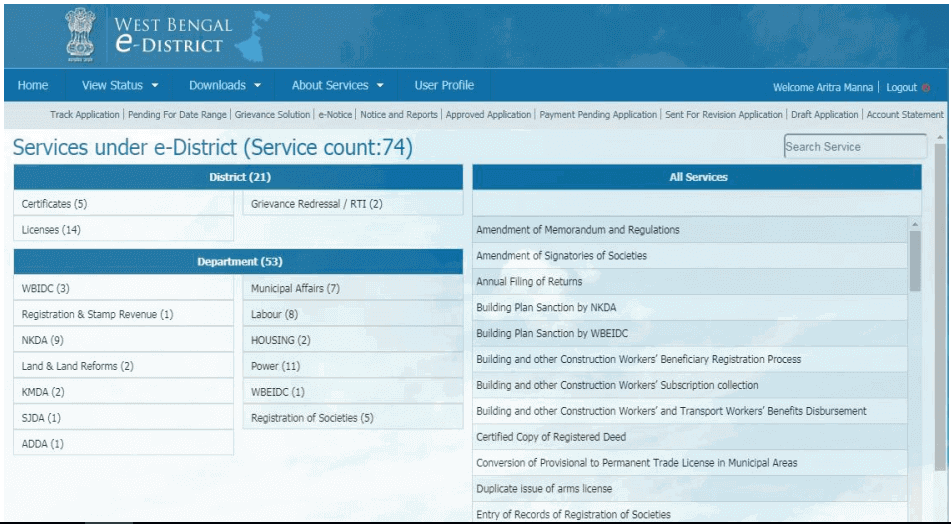Open Registration & Stamp Revenue (1) department
Image resolution: width=951 pixels, height=524 pixels.
[123, 314]
